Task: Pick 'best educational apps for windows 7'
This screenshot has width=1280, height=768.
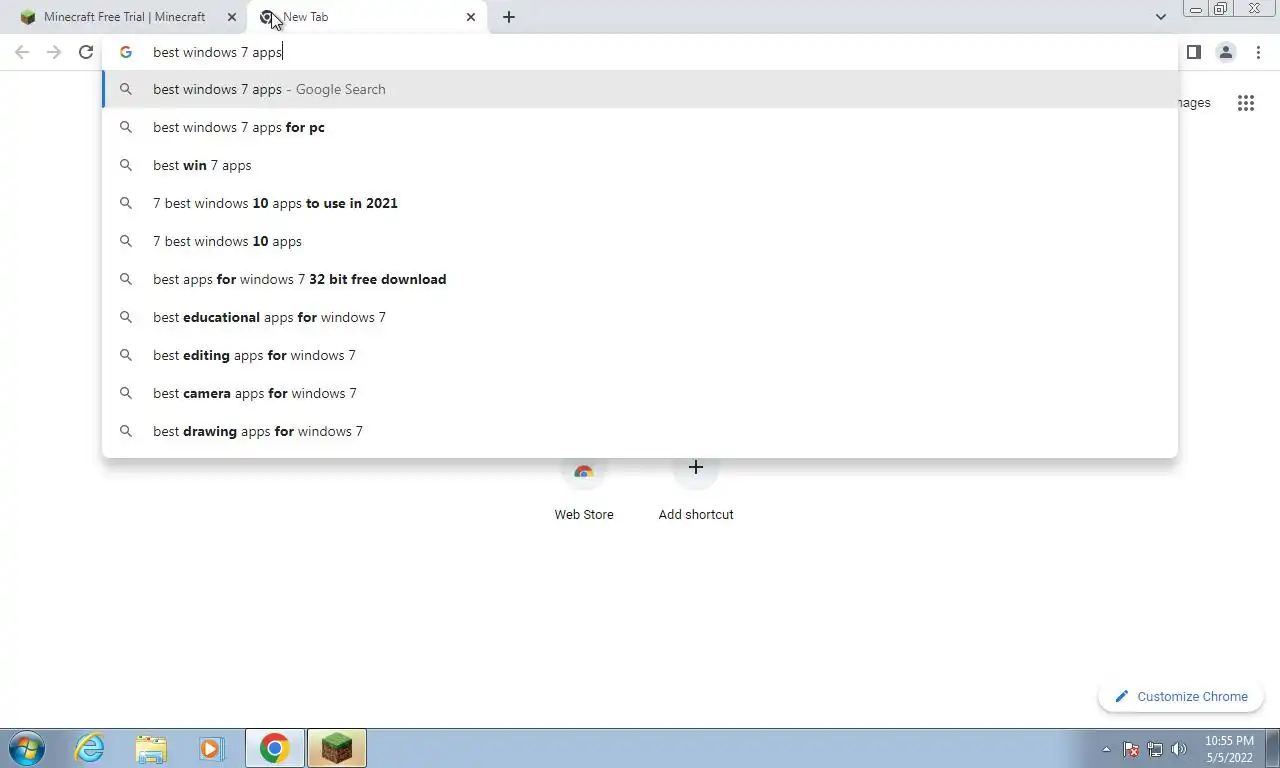Action: pyautogui.click(x=640, y=317)
